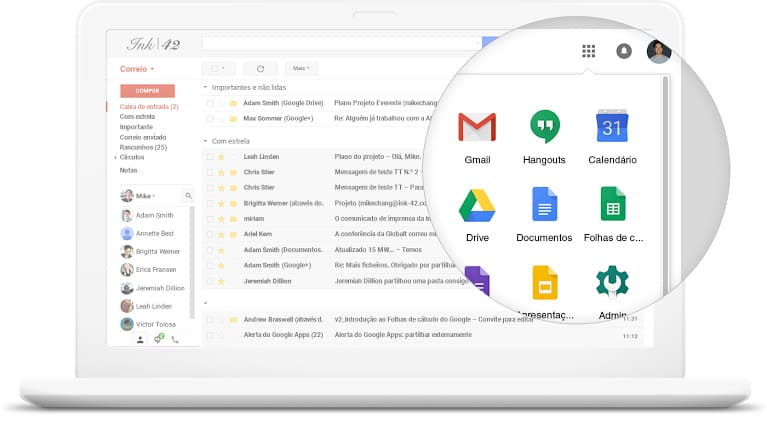Open the Gmail app icon
767x428 pixels.
coord(477,128)
